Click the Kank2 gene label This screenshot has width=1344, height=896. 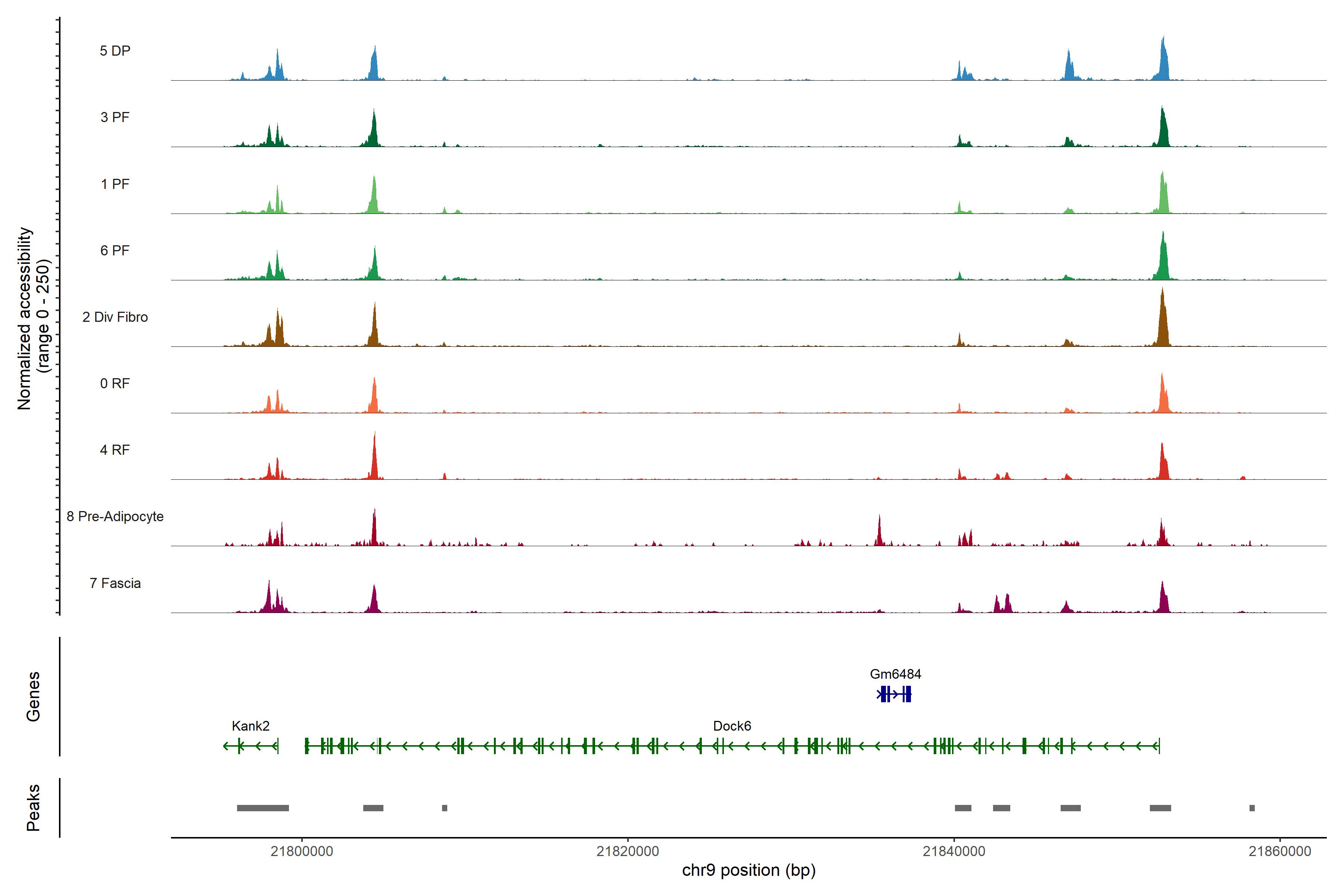tap(250, 726)
